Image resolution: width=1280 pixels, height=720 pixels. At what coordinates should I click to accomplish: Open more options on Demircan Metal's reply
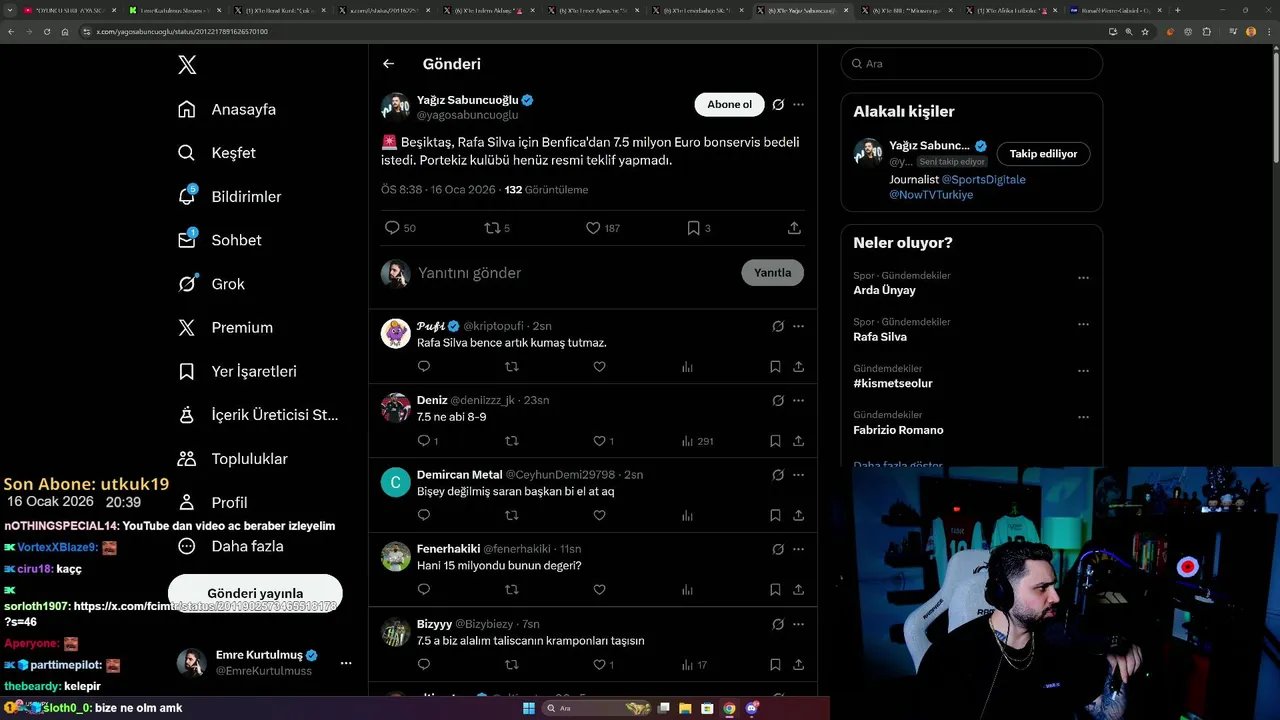(x=798, y=475)
